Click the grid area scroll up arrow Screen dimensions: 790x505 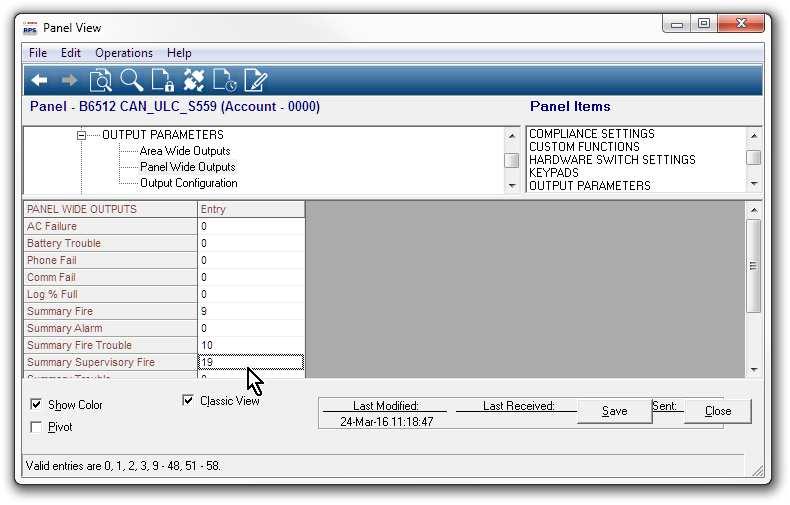click(754, 210)
